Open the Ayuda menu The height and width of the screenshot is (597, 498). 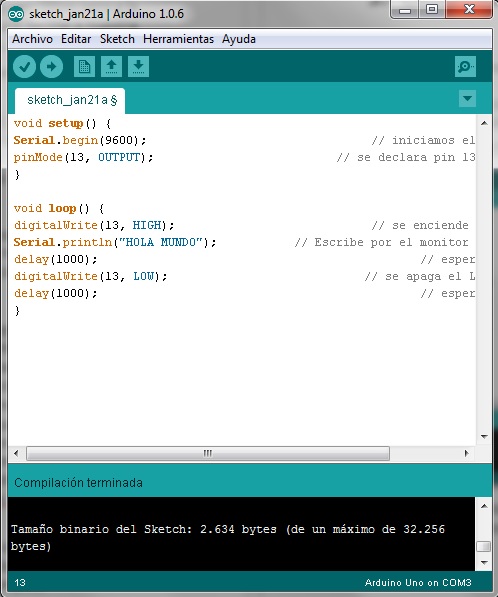[x=239, y=39]
